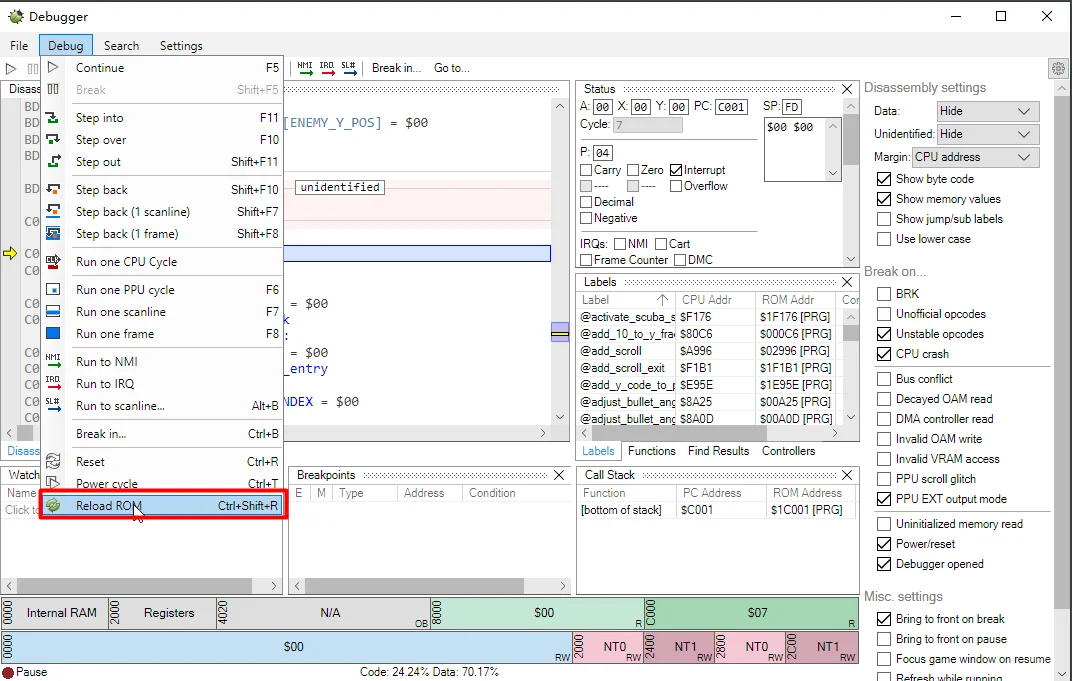
Task: Enable Use lower case option
Action: tap(884, 239)
